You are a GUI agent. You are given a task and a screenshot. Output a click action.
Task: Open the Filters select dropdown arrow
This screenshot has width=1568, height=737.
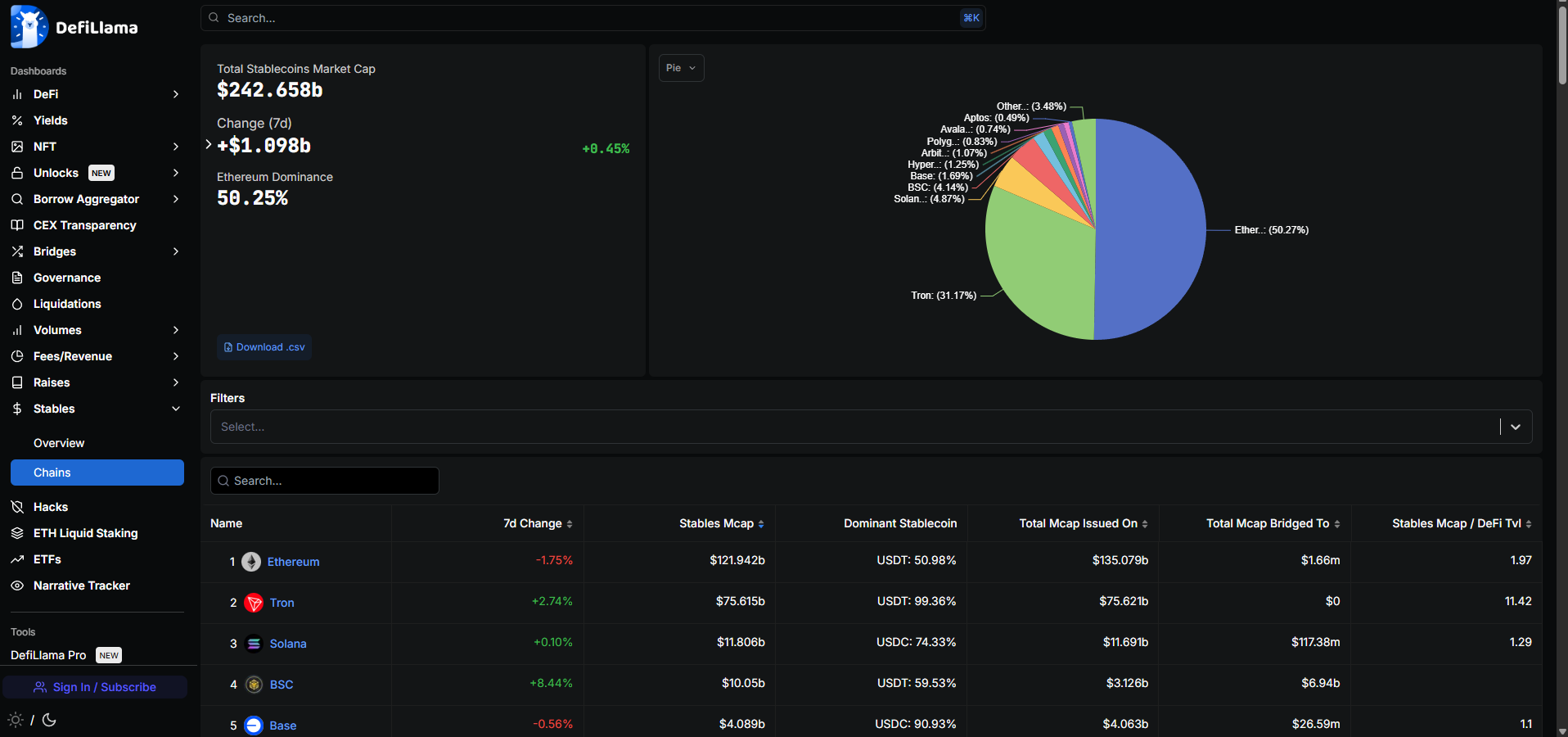[x=1516, y=427]
